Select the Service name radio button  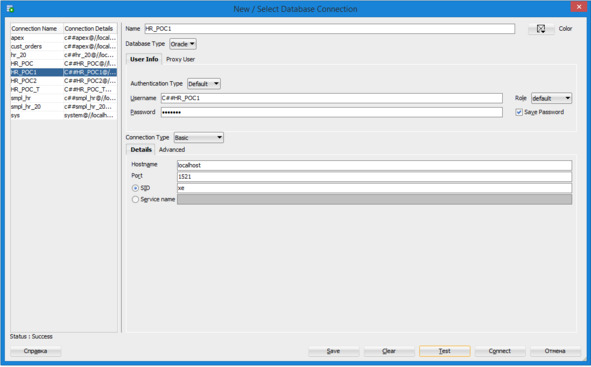[x=135, y=199]
